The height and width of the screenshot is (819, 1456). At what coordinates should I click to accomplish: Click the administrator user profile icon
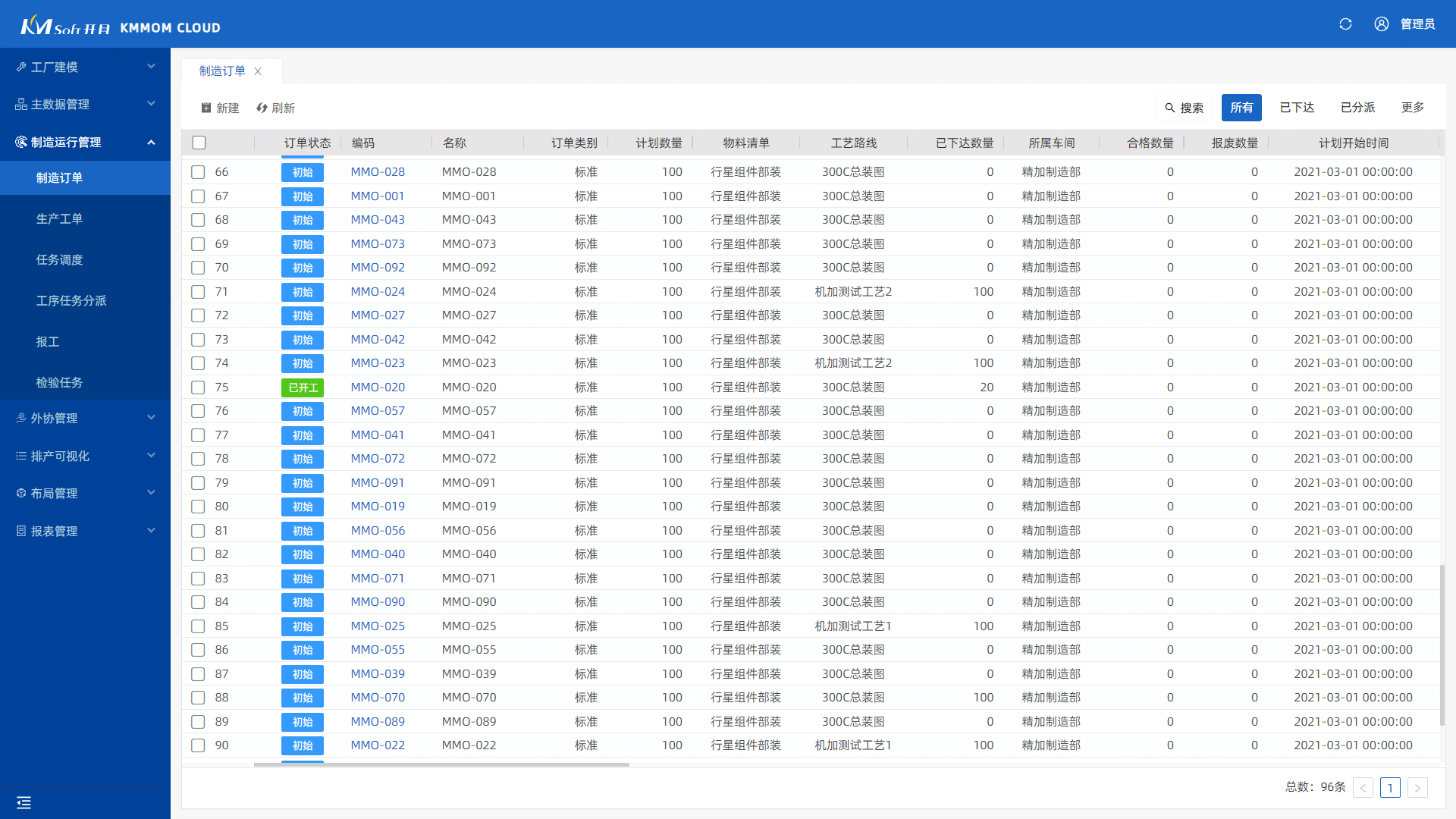coord(1382,24)
